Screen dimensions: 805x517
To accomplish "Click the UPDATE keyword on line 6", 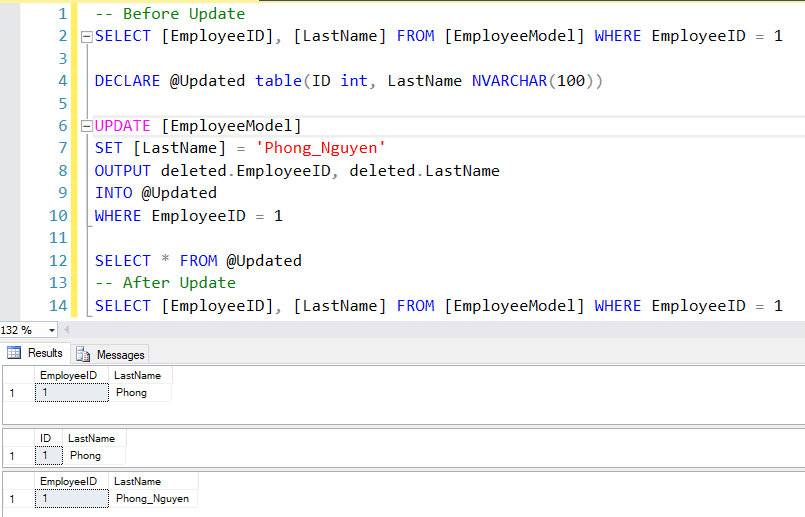I will [123, 126].
